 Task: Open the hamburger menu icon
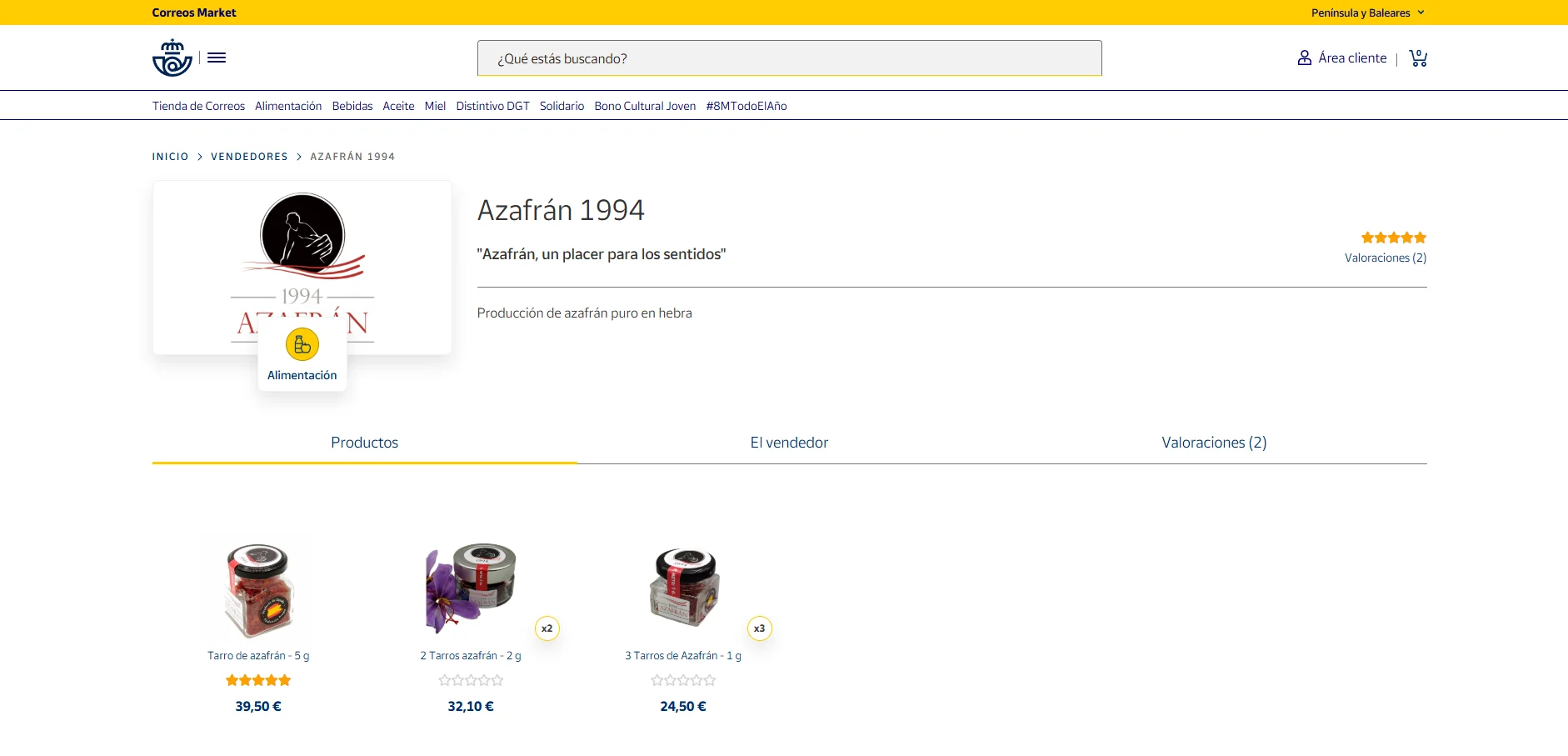[217, 58]
